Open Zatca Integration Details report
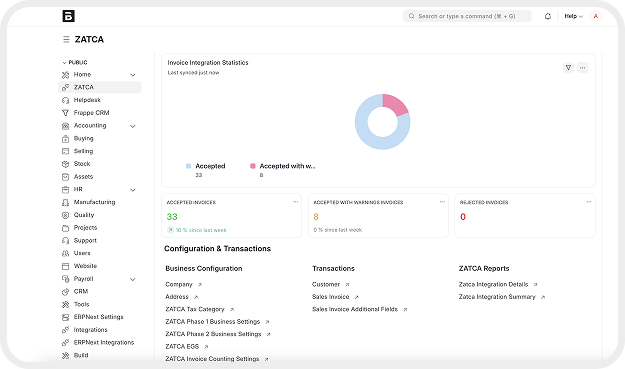The height and width of the screenshot is (369, 625). click(493, 285)
